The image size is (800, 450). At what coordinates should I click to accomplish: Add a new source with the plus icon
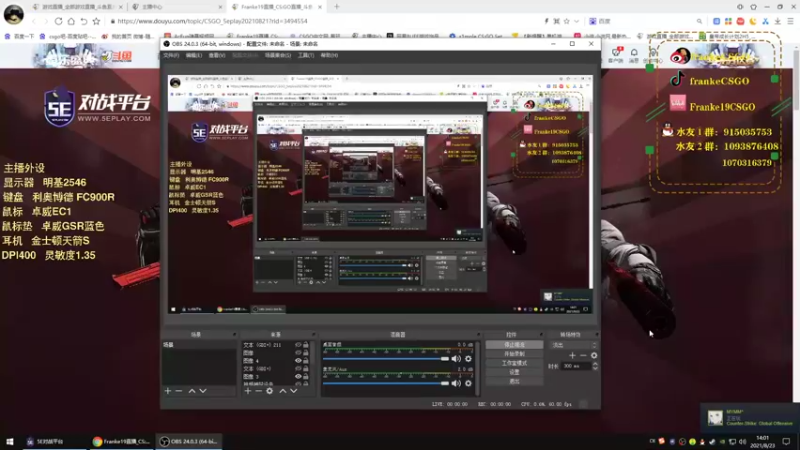point(248,391)
